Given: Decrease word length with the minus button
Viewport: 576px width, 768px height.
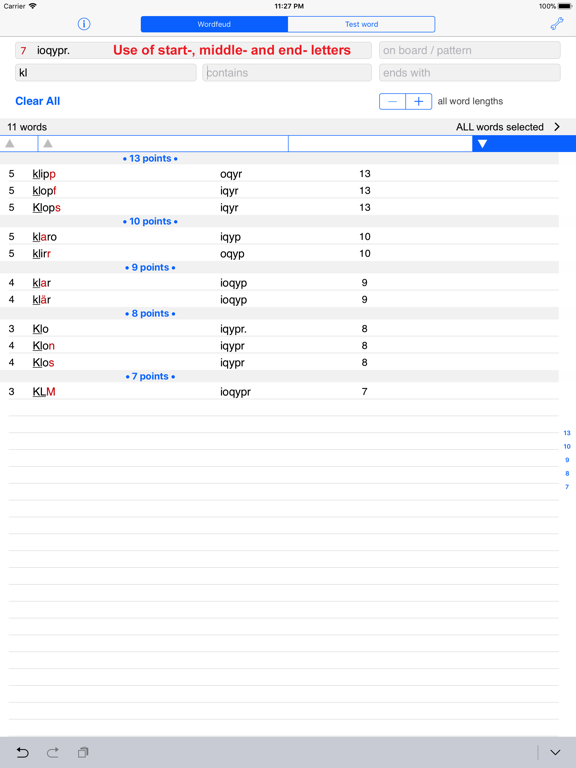Looking at the screenshot, I should (392, 101).
